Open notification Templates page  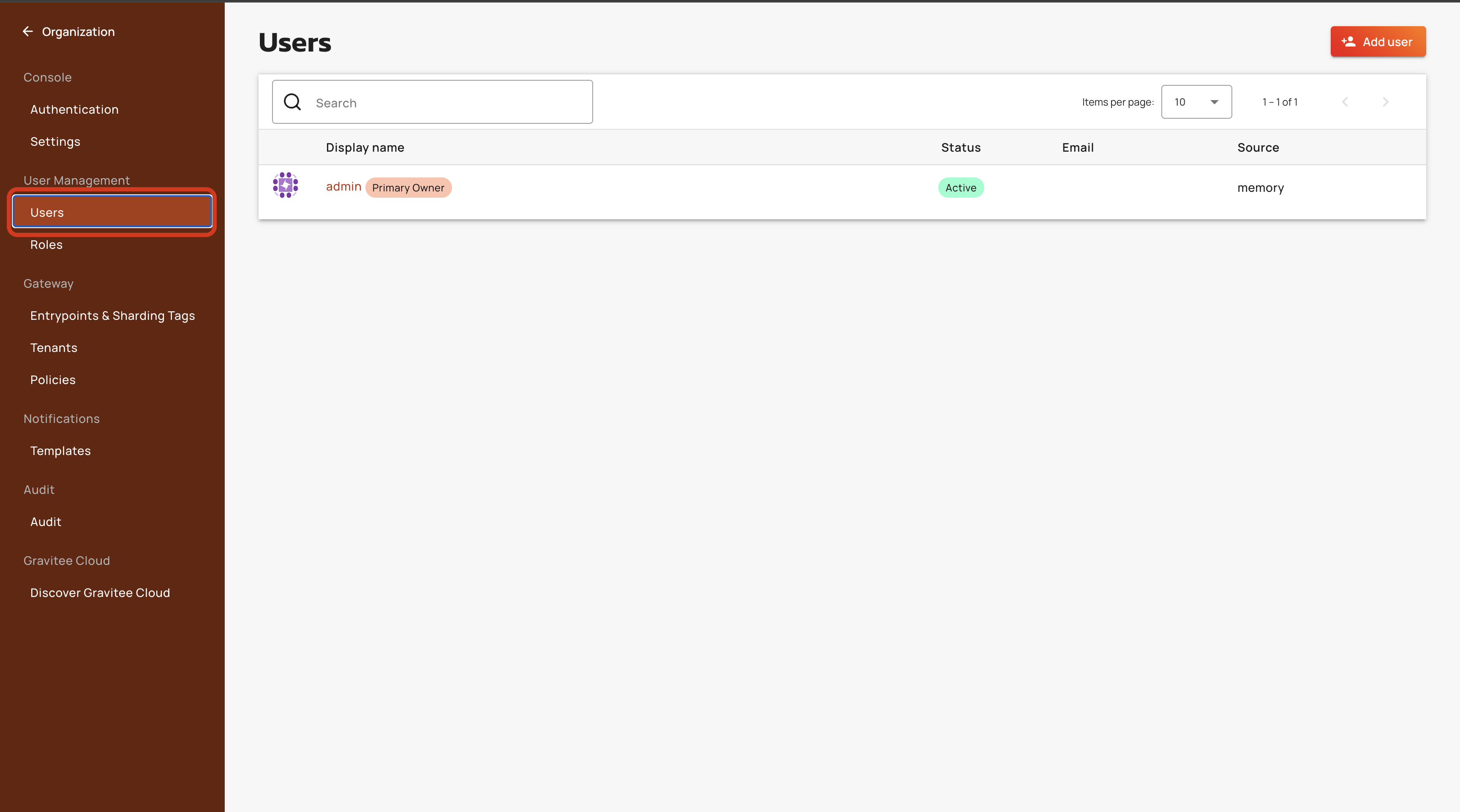pos(60,451)
